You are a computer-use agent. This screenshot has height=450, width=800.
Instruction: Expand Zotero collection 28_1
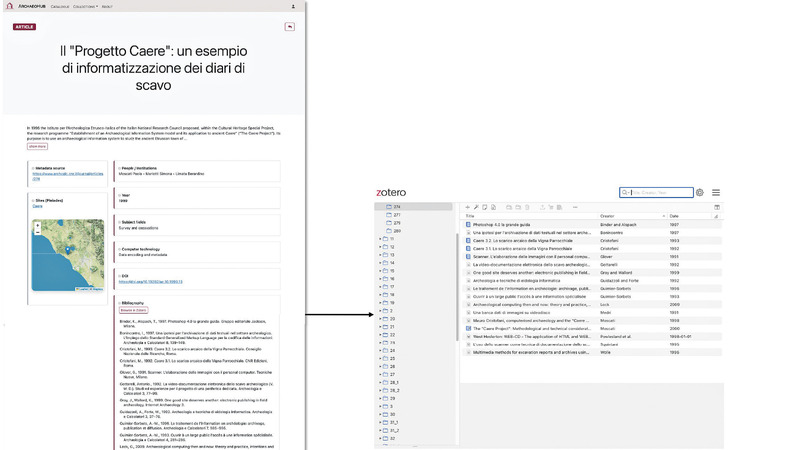(x=380, y=383)
